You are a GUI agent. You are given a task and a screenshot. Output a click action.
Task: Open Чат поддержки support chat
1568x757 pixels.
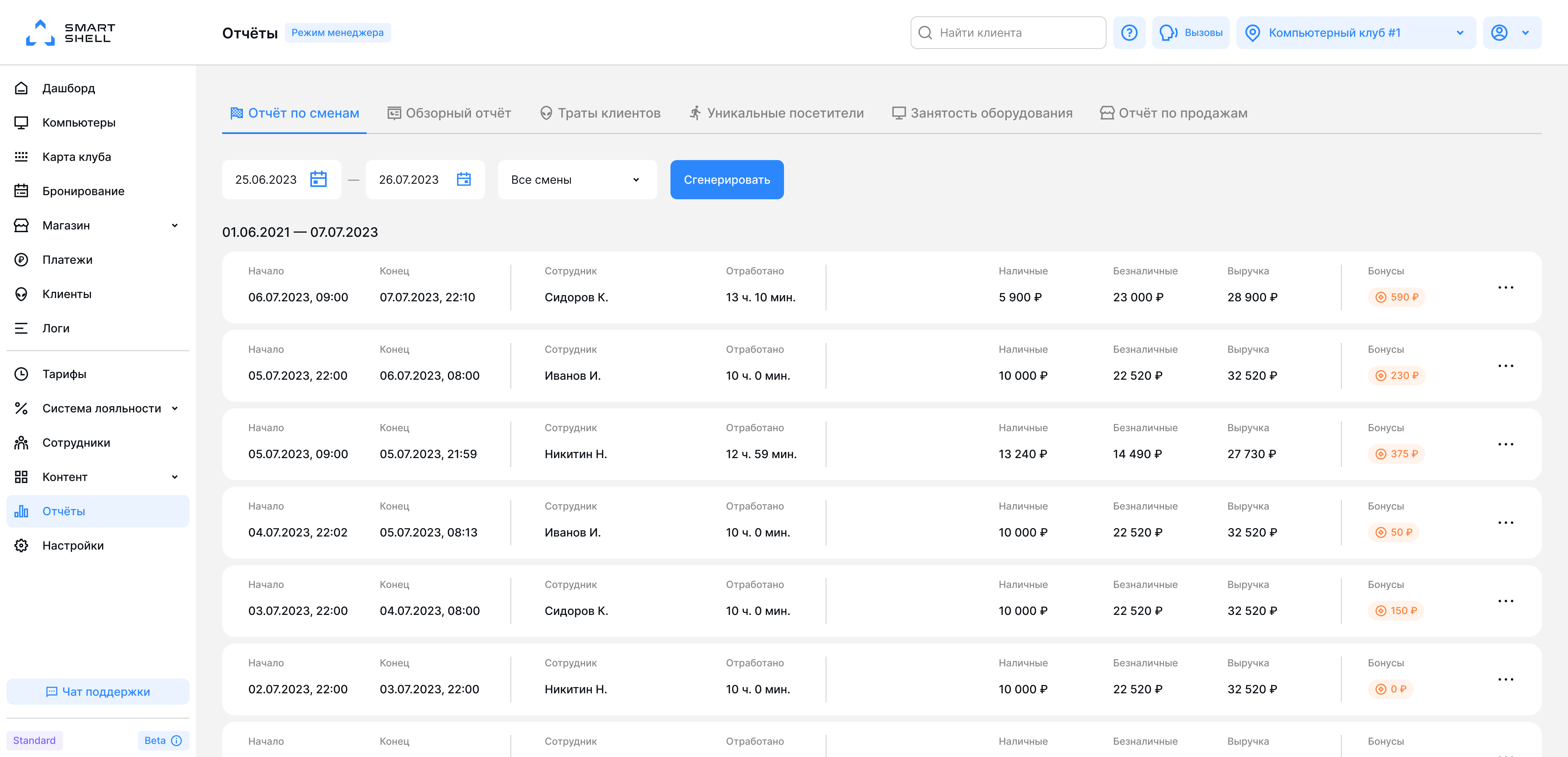98,692
